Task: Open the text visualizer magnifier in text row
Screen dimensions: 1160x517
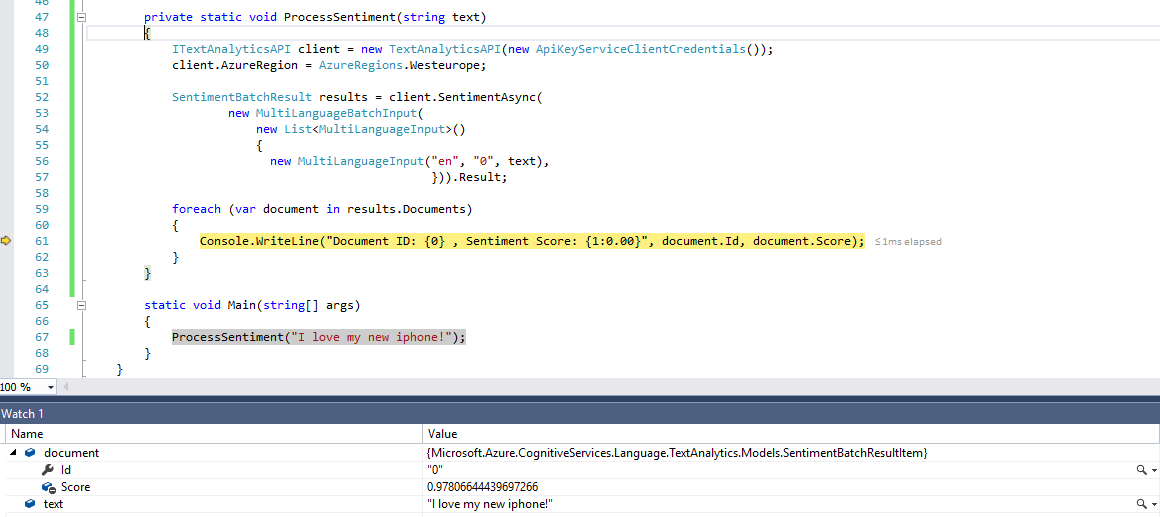Action: click(1142, 504)
